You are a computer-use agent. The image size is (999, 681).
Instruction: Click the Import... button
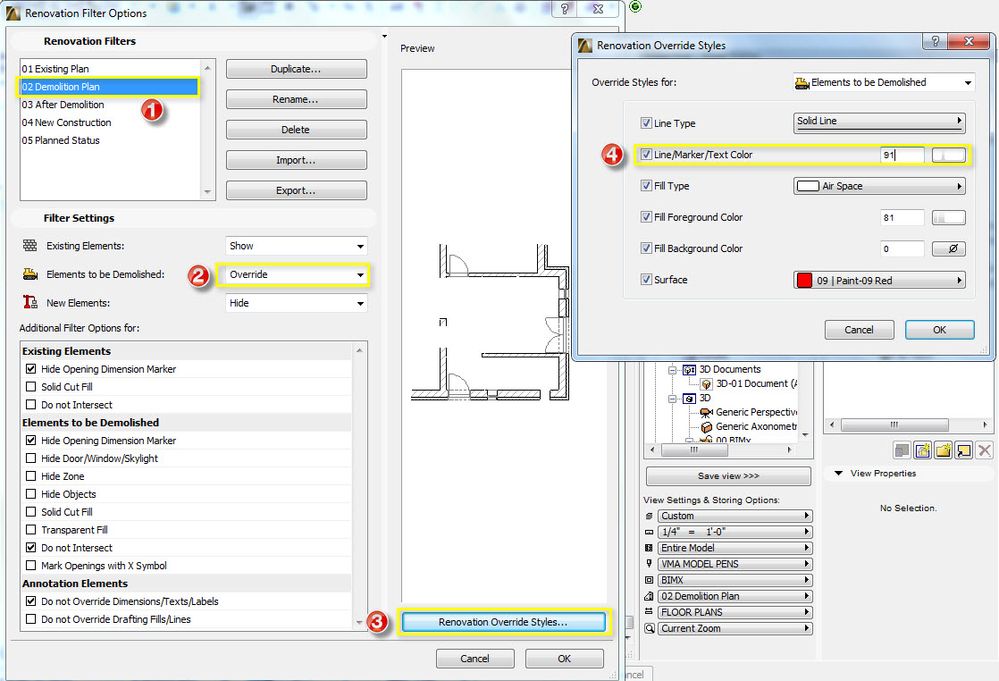coord(296,160)
